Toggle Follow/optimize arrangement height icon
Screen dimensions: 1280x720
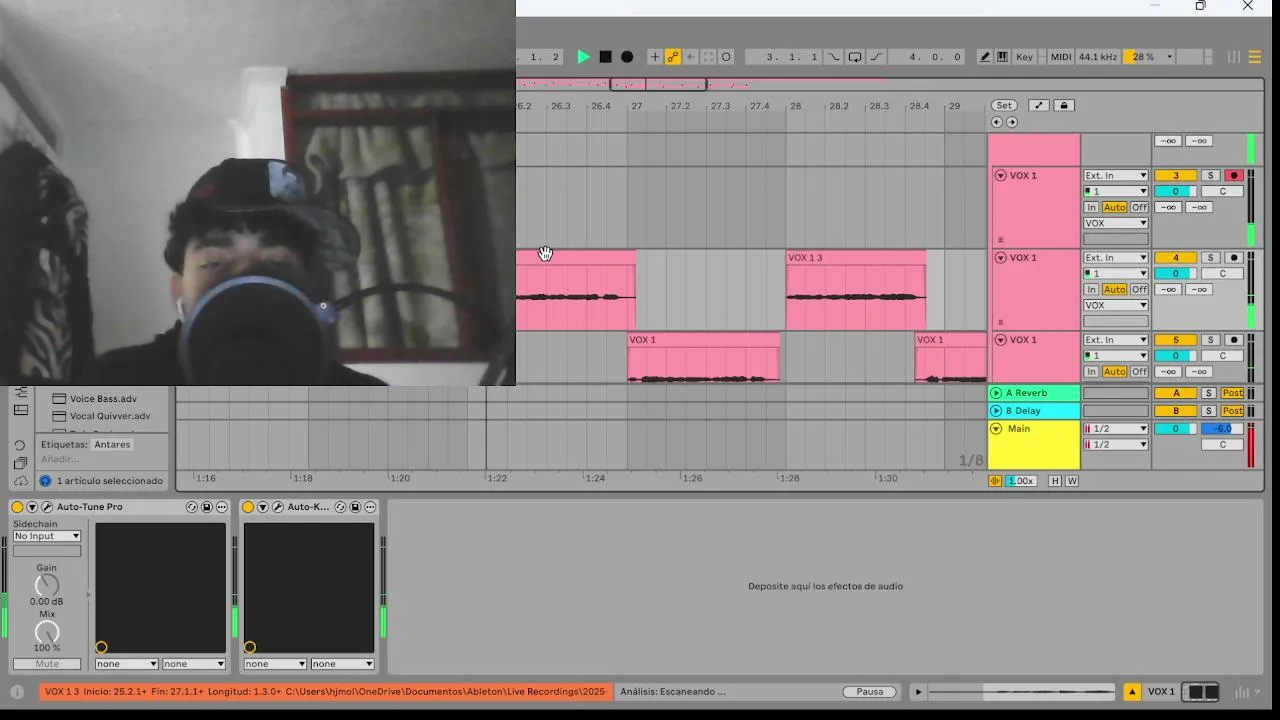click(x=1039, y=105)
